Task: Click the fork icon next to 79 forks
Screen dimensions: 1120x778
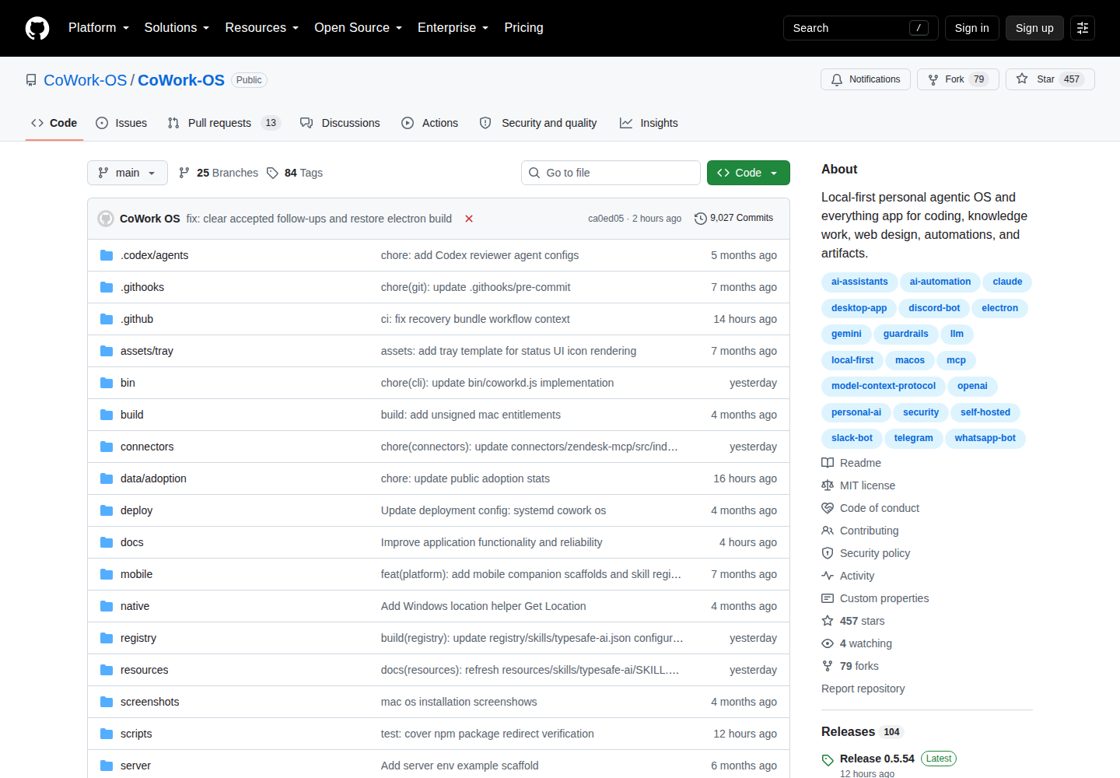Action: (x=827, y=666)
